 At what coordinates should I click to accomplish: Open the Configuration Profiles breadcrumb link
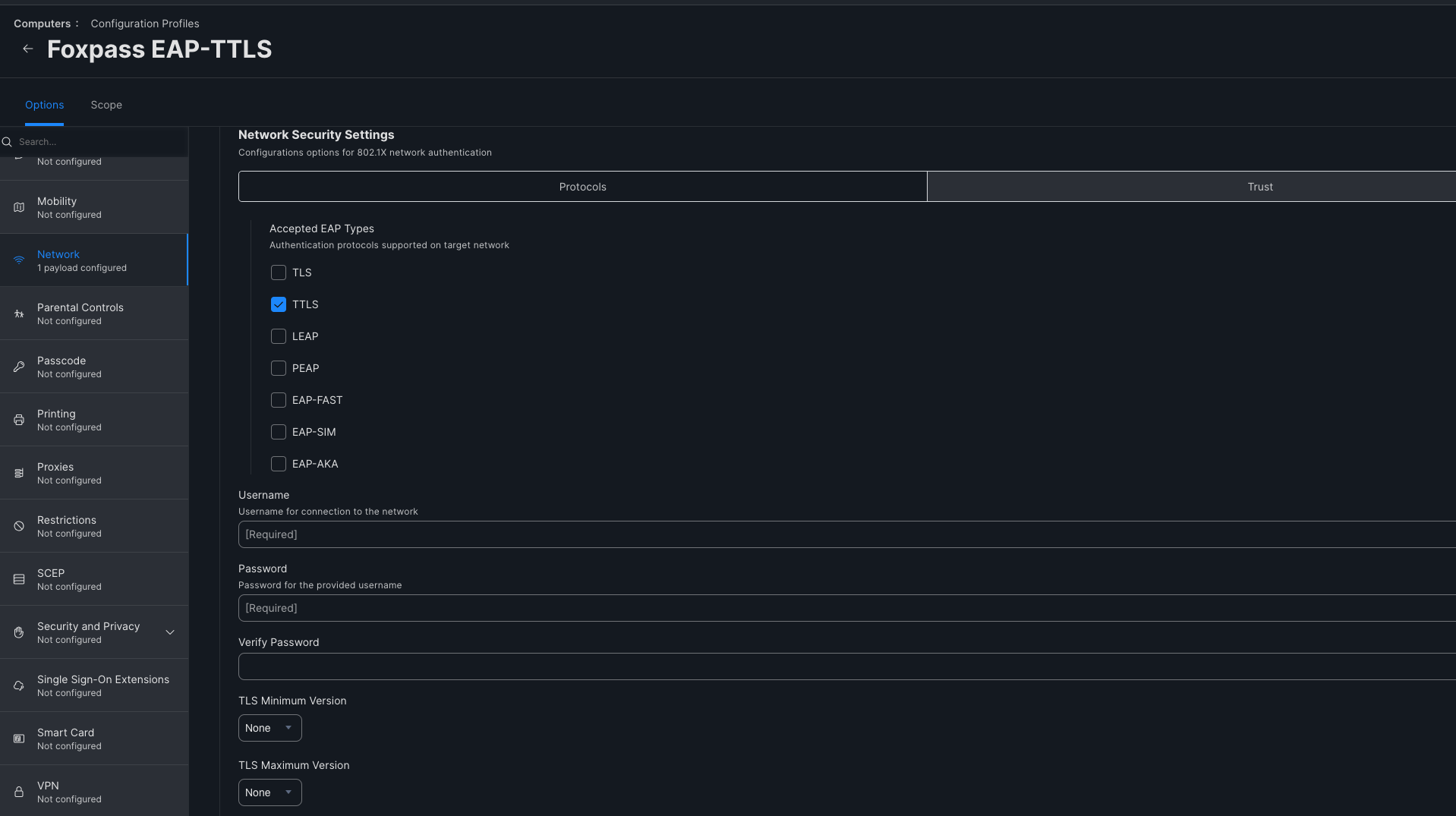click(x=145, y=24)
